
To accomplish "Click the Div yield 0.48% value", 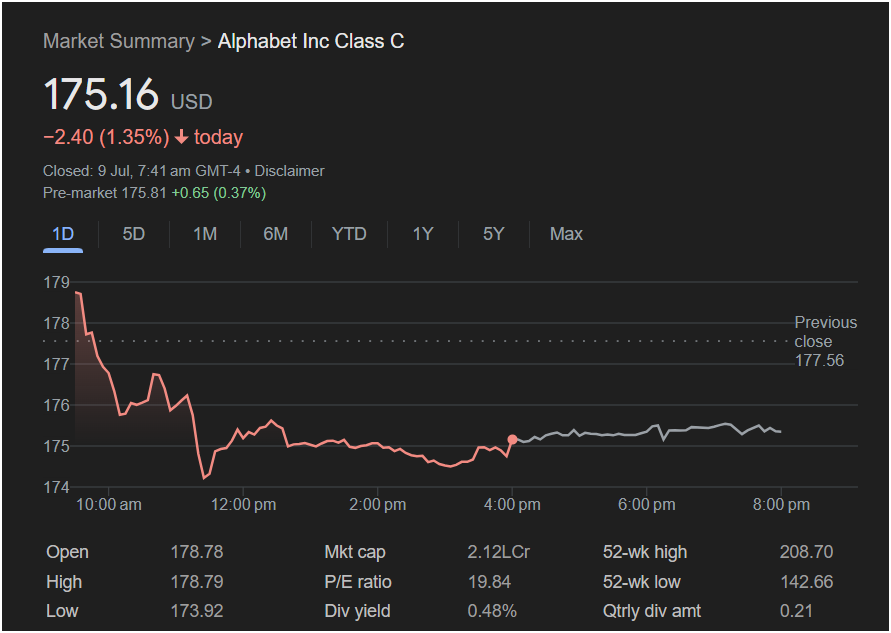I will point(492,611).
